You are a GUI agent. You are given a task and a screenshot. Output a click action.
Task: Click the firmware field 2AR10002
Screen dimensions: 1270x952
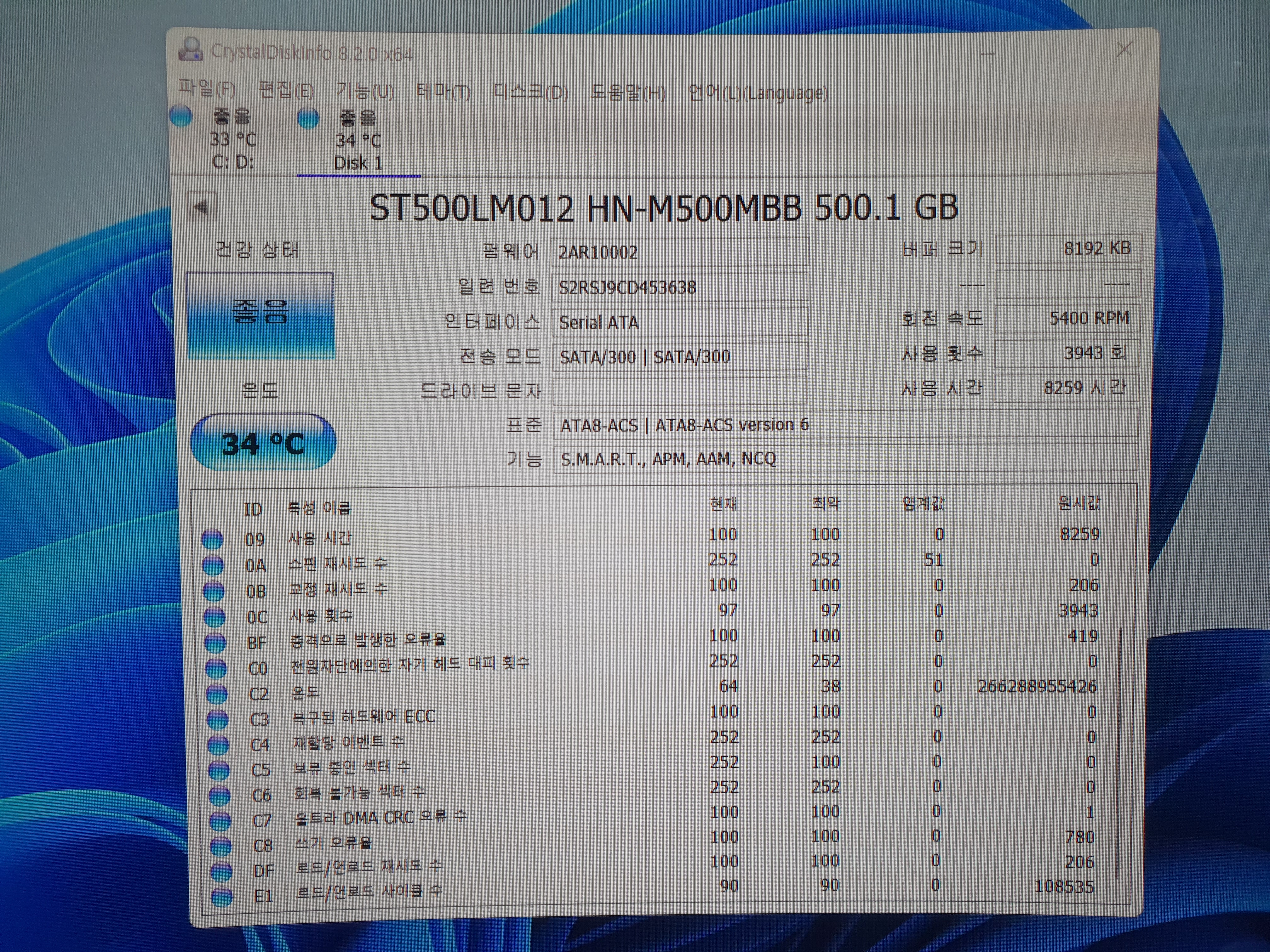tap(680, 252)
